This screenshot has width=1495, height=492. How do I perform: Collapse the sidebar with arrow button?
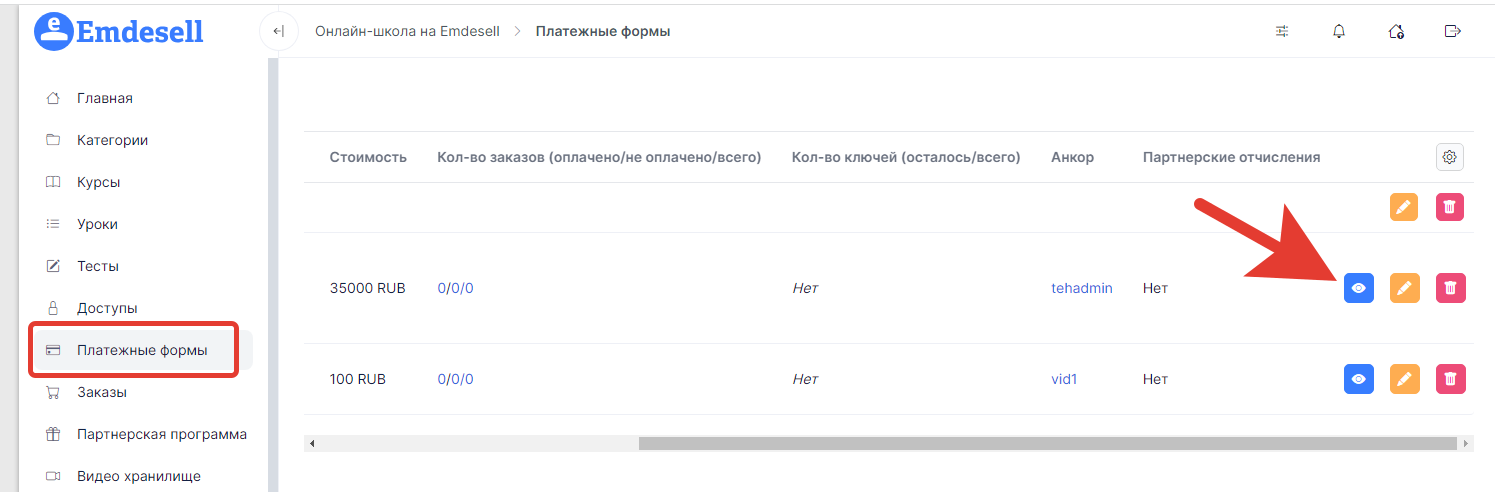279,31
